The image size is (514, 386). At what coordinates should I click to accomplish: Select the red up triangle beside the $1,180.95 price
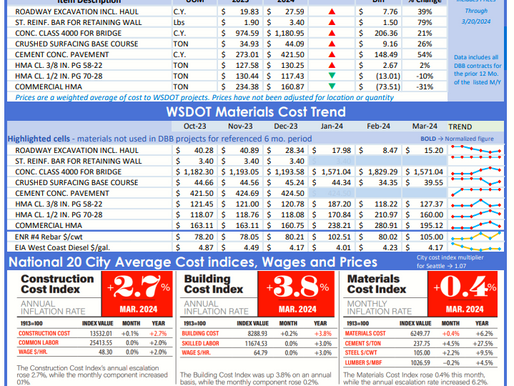pos(331,33)
